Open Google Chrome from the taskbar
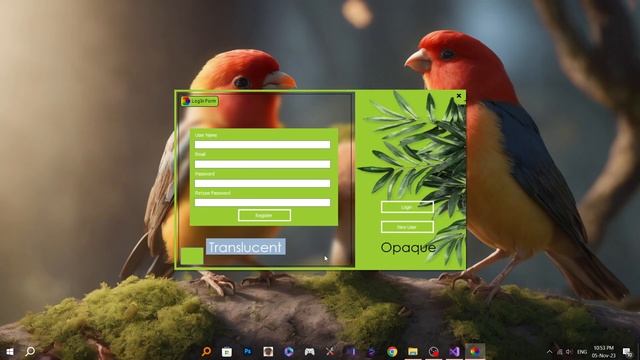The width and height of the screenshot is (640, 360). [x=392, y=351]
